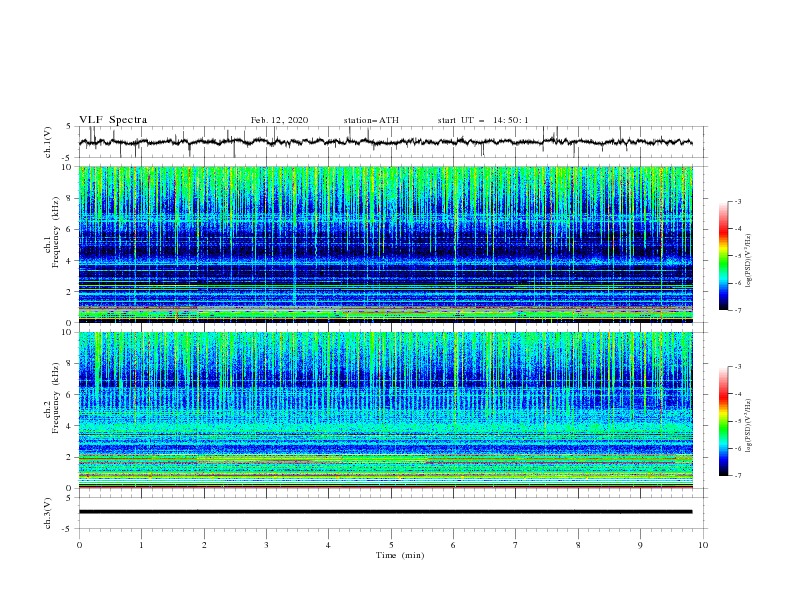Screen dimensions: 792x612
Task: Click the "4" kHz tick on ch.2 frequency axis
Action: coord(70,426)
